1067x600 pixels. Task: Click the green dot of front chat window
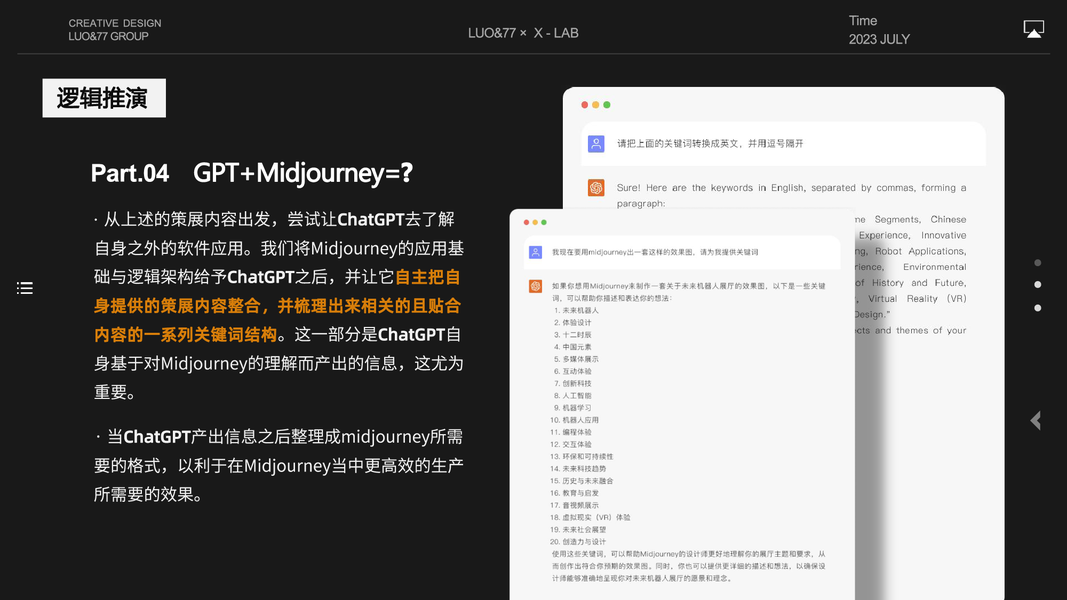pyautogui.click(x=544, y=222)
